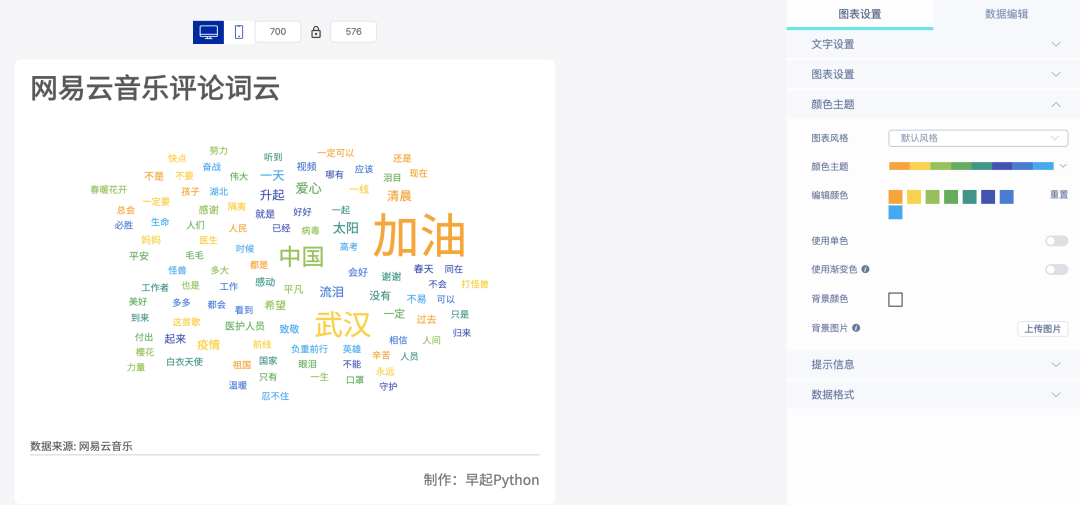Click the word 这首歌 in the cloud
The width and height of the screenshot is (1080, 505).
[x=187, y=322]
